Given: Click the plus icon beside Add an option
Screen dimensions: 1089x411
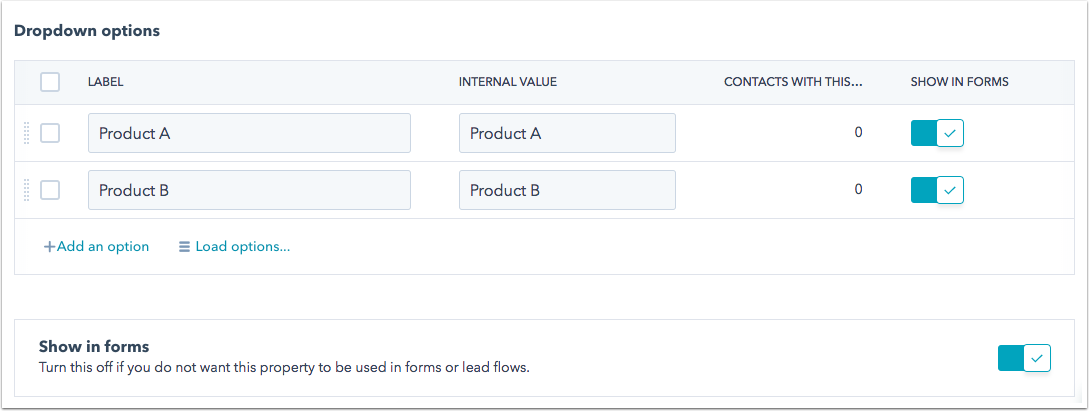Looking at the screenshot, I should pyautogui.click(x=49, y=246).
